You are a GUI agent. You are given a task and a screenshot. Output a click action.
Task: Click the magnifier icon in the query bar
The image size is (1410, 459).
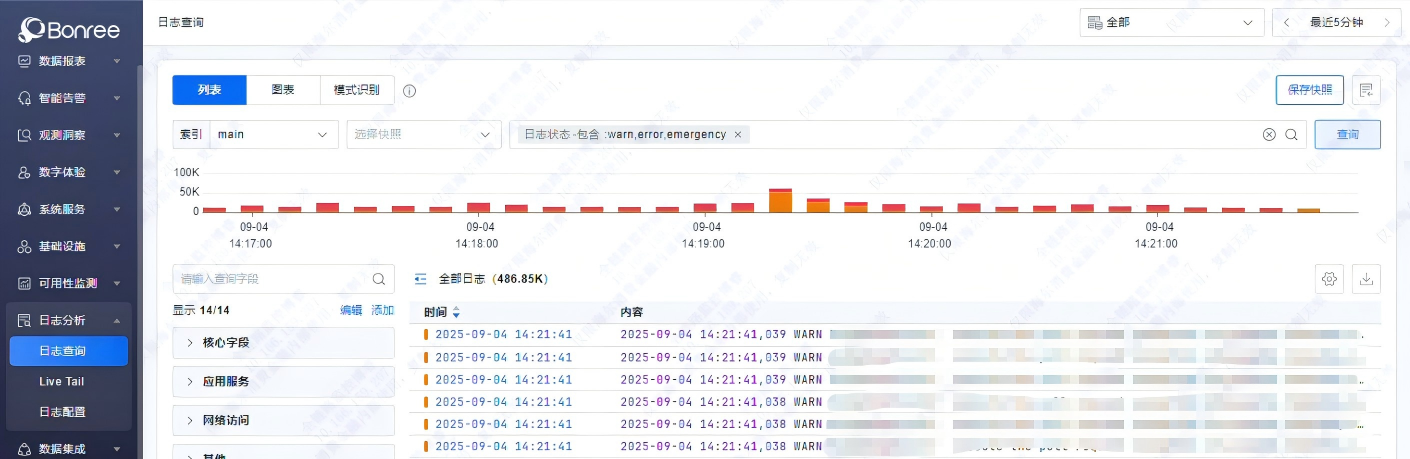click(x=1291, y=135)
